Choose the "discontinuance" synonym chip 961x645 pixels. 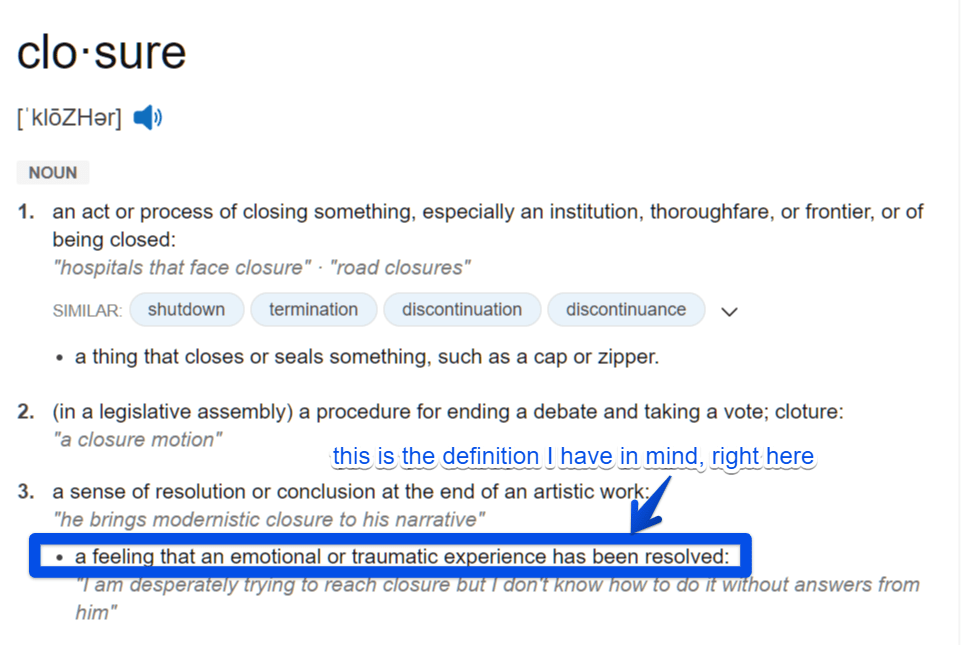coord(626,310)
